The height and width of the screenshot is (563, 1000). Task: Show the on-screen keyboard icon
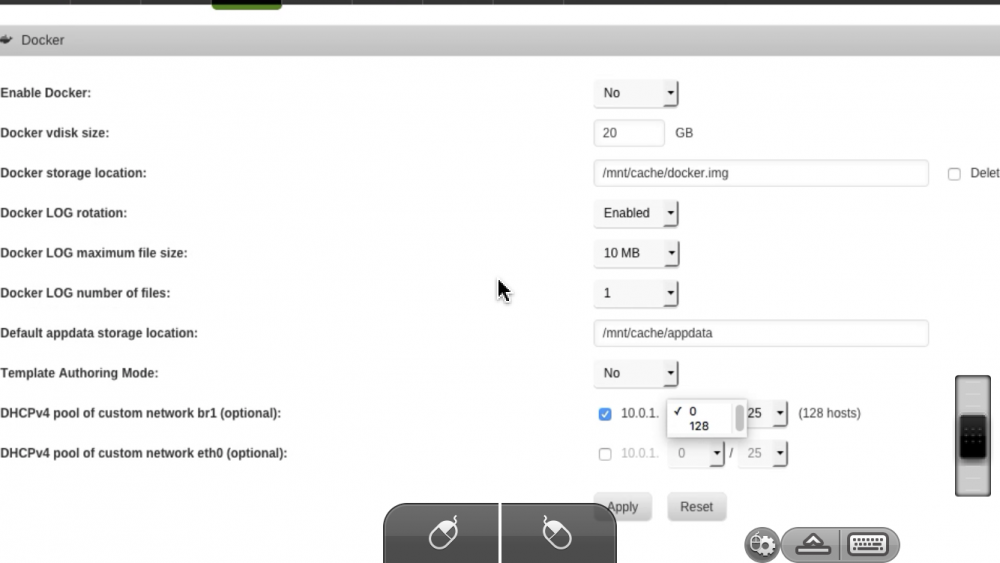[869, 545]
